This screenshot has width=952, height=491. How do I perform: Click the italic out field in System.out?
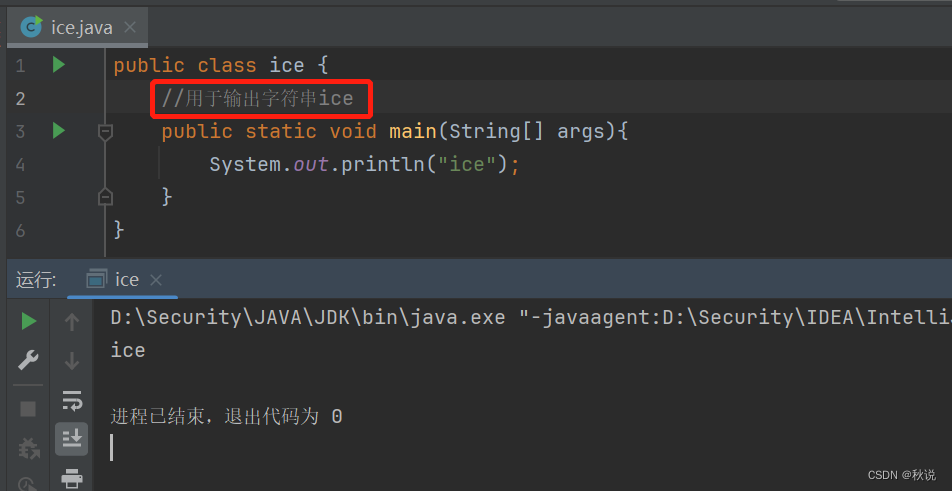[311, 164]
